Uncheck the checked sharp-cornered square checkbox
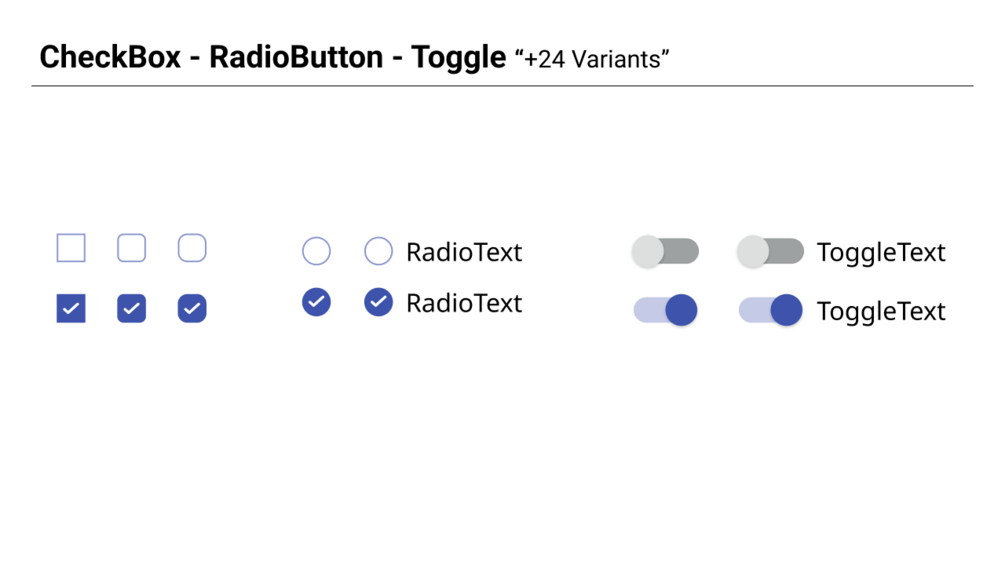Screen dimensions: 1005x565 71,309
